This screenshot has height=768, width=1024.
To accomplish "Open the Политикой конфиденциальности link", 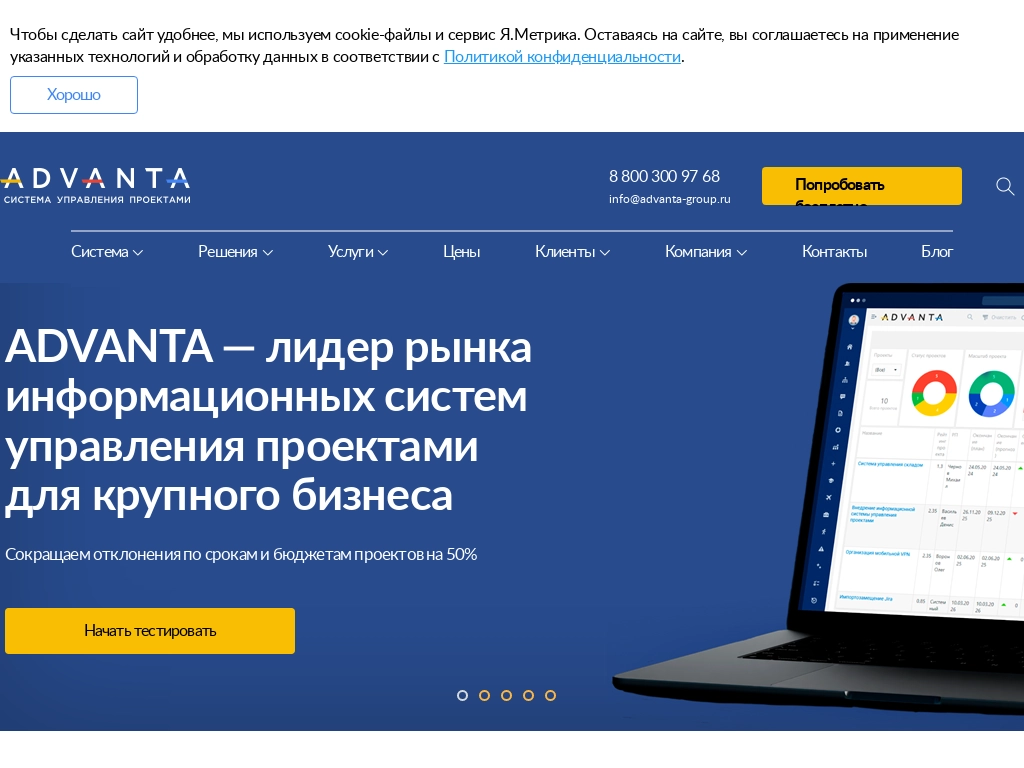I will [x=562, y=56].
